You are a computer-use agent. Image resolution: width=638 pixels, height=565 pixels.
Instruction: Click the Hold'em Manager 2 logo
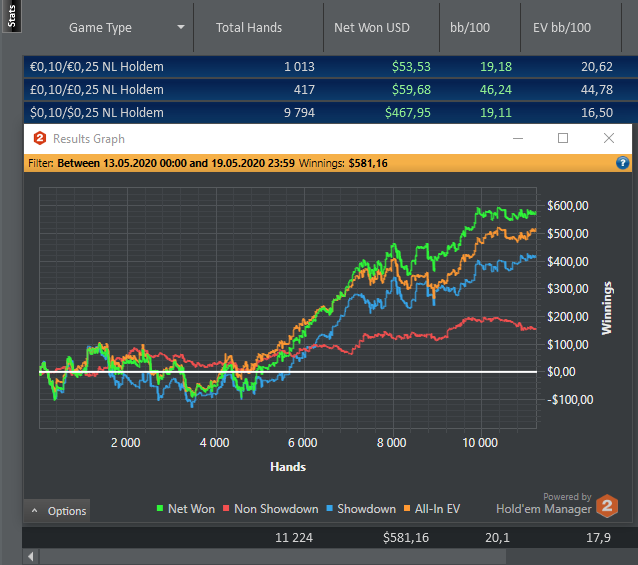click(607, 506)
